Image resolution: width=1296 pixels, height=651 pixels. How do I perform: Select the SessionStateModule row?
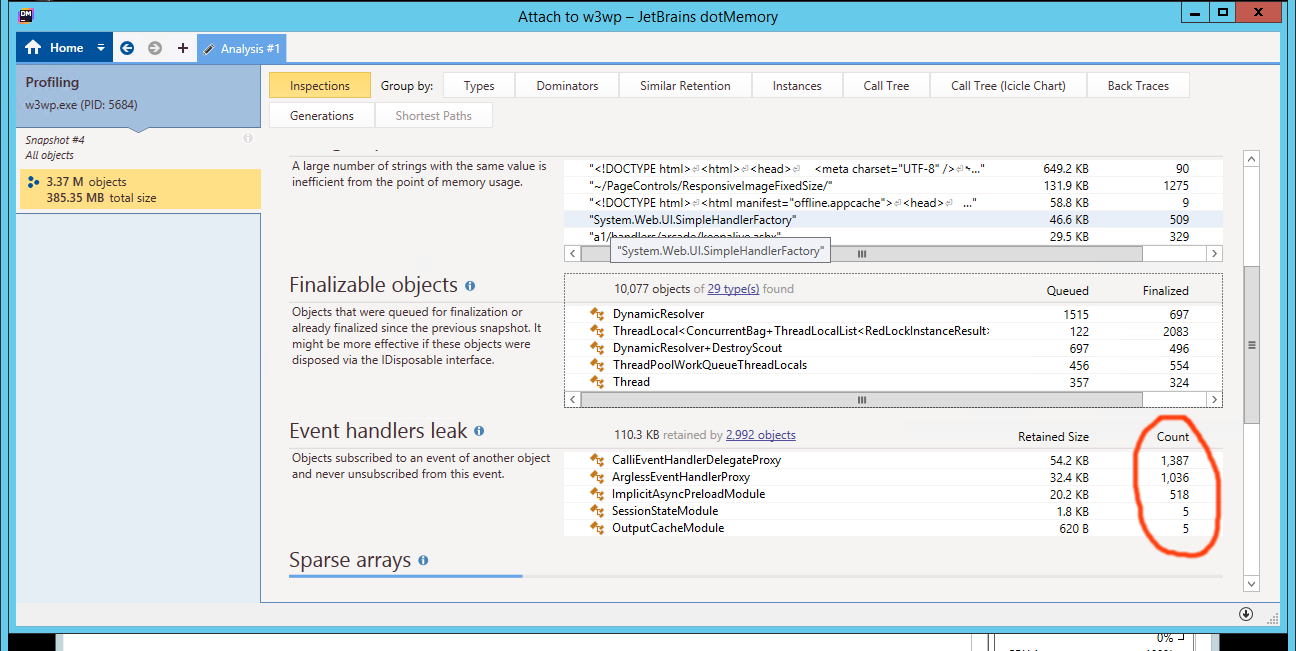click(x=893, y=511)
